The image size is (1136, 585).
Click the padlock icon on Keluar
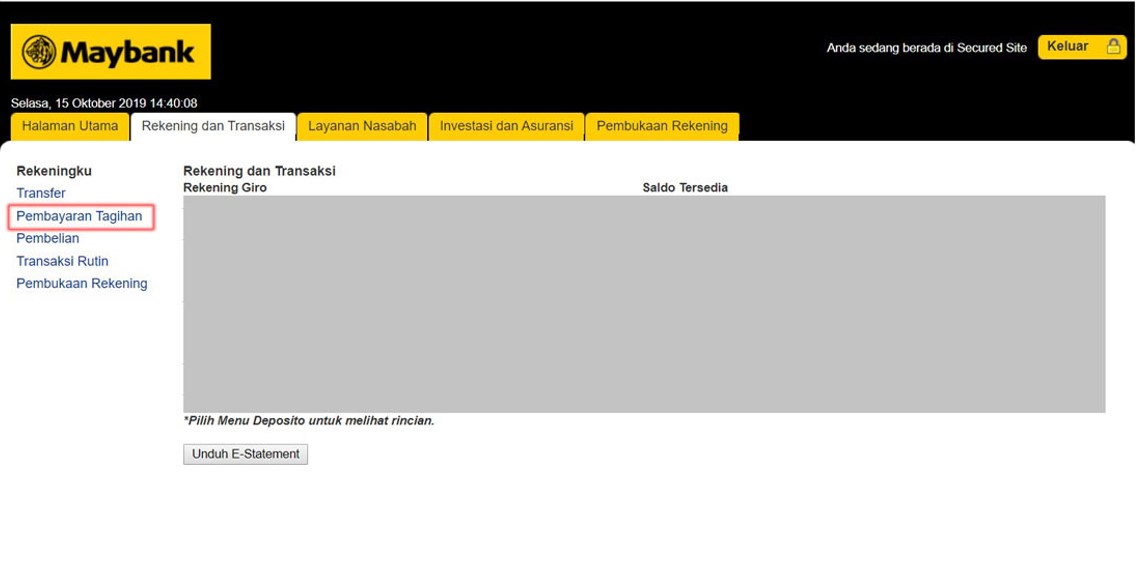pyautogui.click(x=1114, y=47)
